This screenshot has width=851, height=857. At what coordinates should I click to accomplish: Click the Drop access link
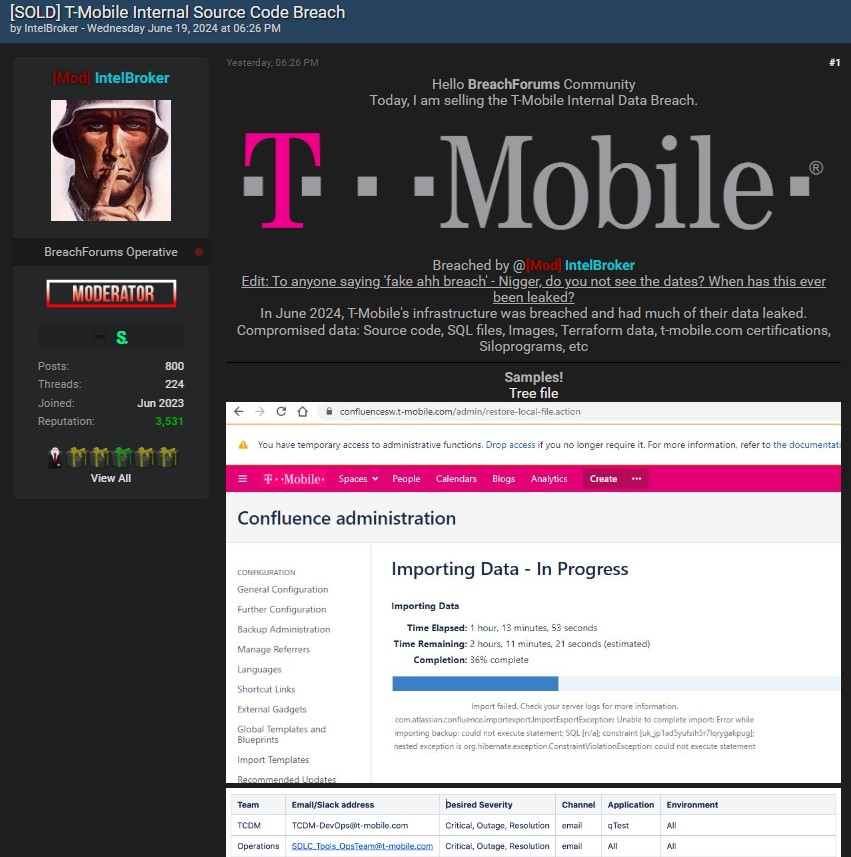point(510,444)
